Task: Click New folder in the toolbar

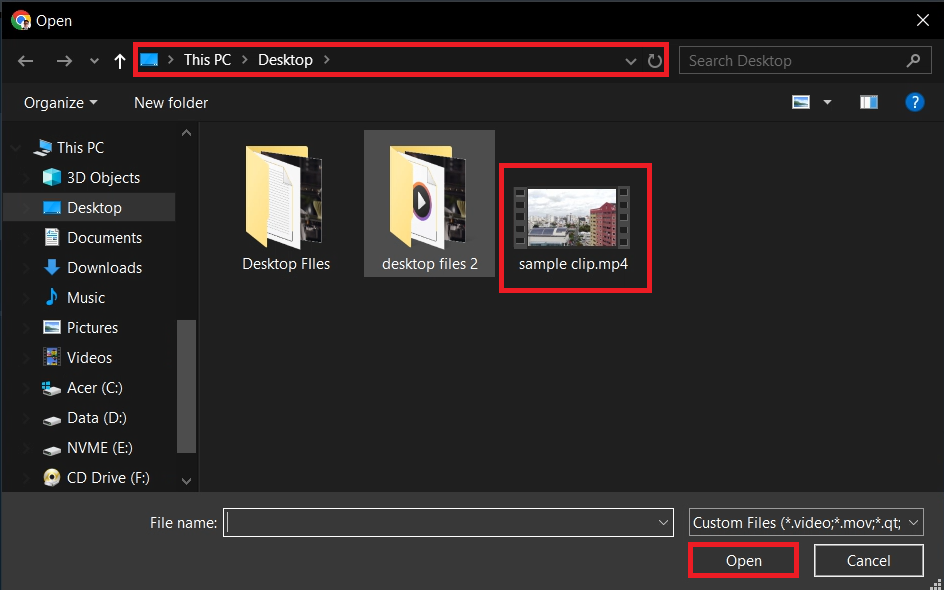Action: [170, 102]
